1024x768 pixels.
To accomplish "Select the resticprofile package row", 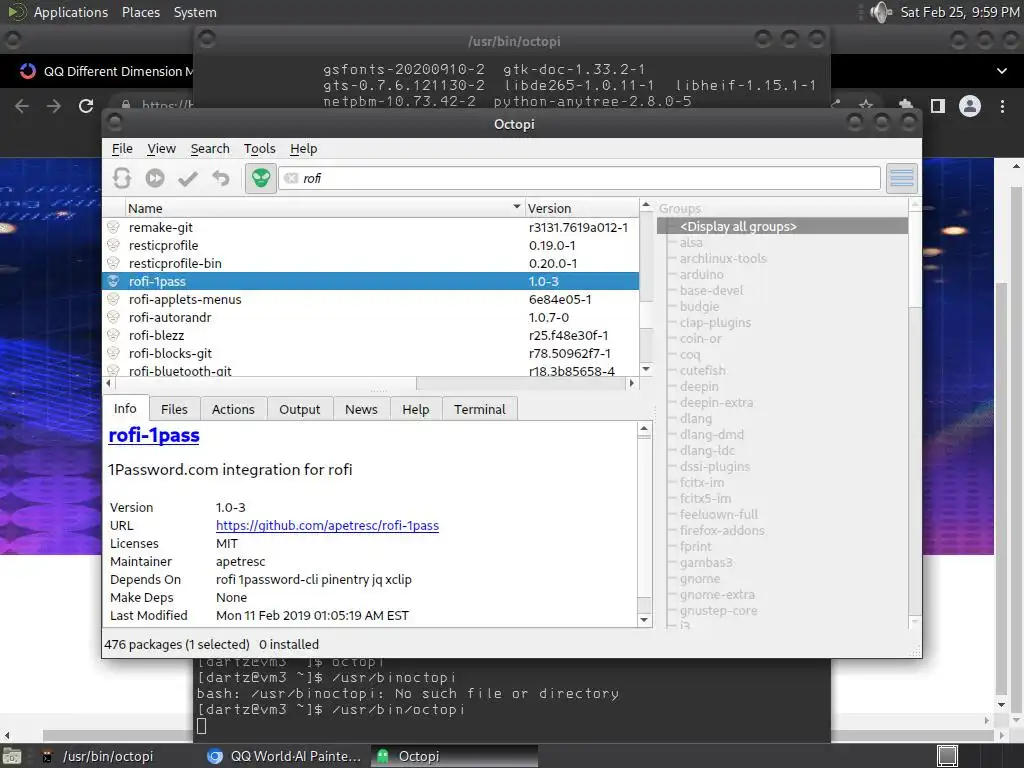I will click(371, 246).
